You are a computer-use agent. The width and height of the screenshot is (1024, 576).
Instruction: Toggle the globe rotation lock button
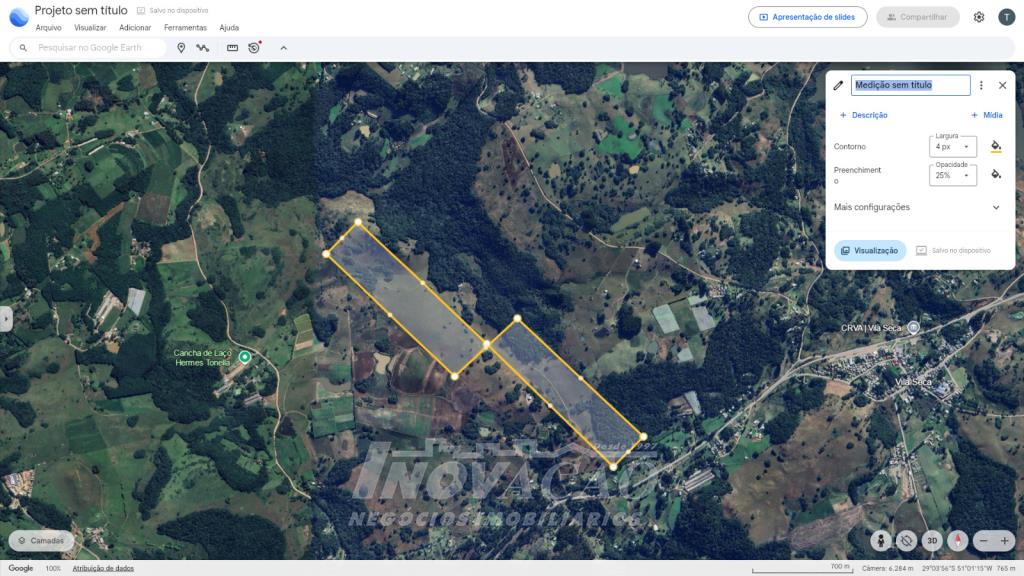[906, 541]
